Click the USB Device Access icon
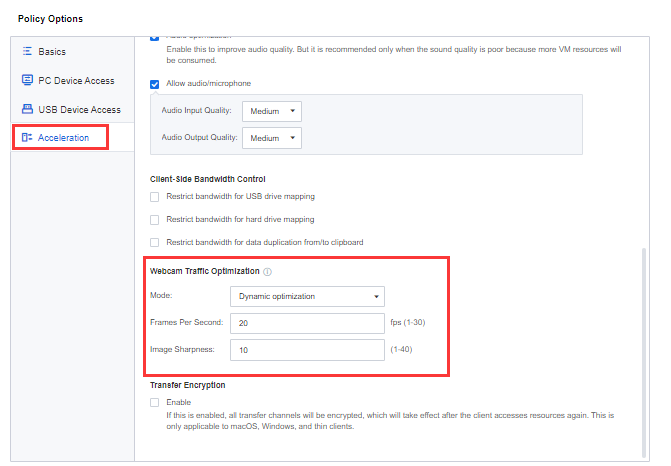This screenshot has width=671, height=466. 27,109
